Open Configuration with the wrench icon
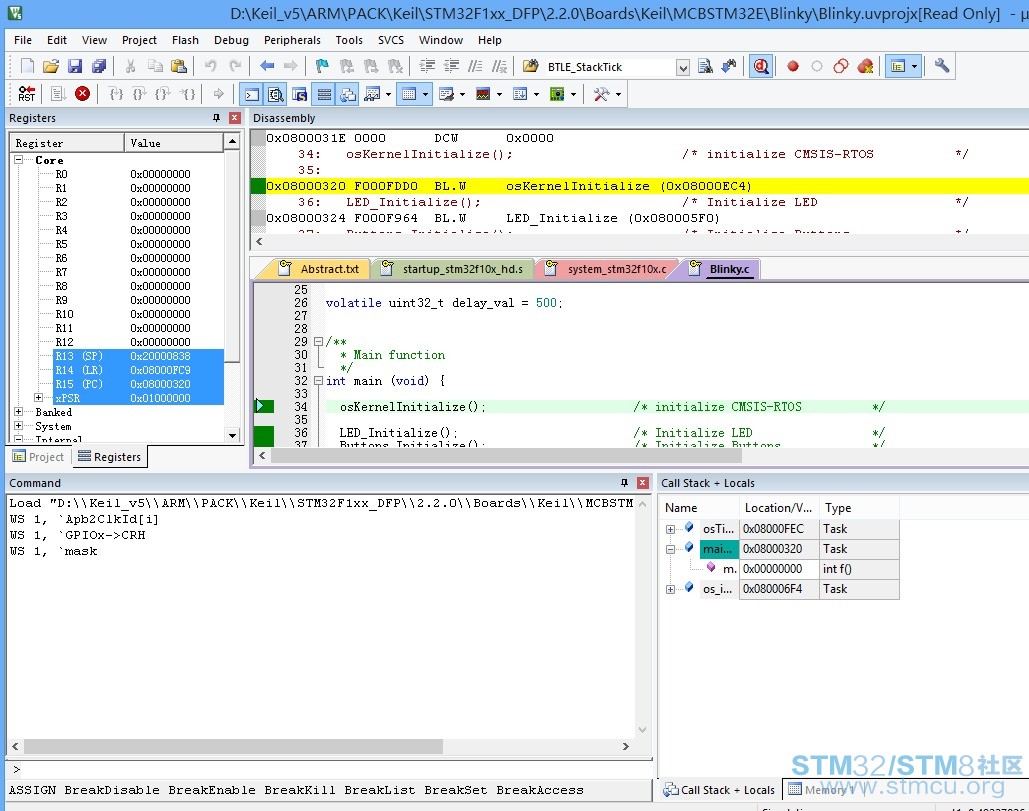Viewport: 1029px width, 811px height. tap(942, 66)
